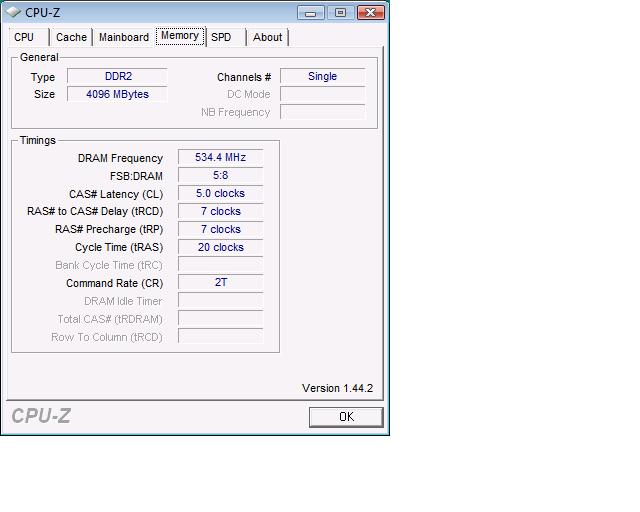Click the Channels # field showing Single
This screenshot has width=640, height=512.
(322, 76)
